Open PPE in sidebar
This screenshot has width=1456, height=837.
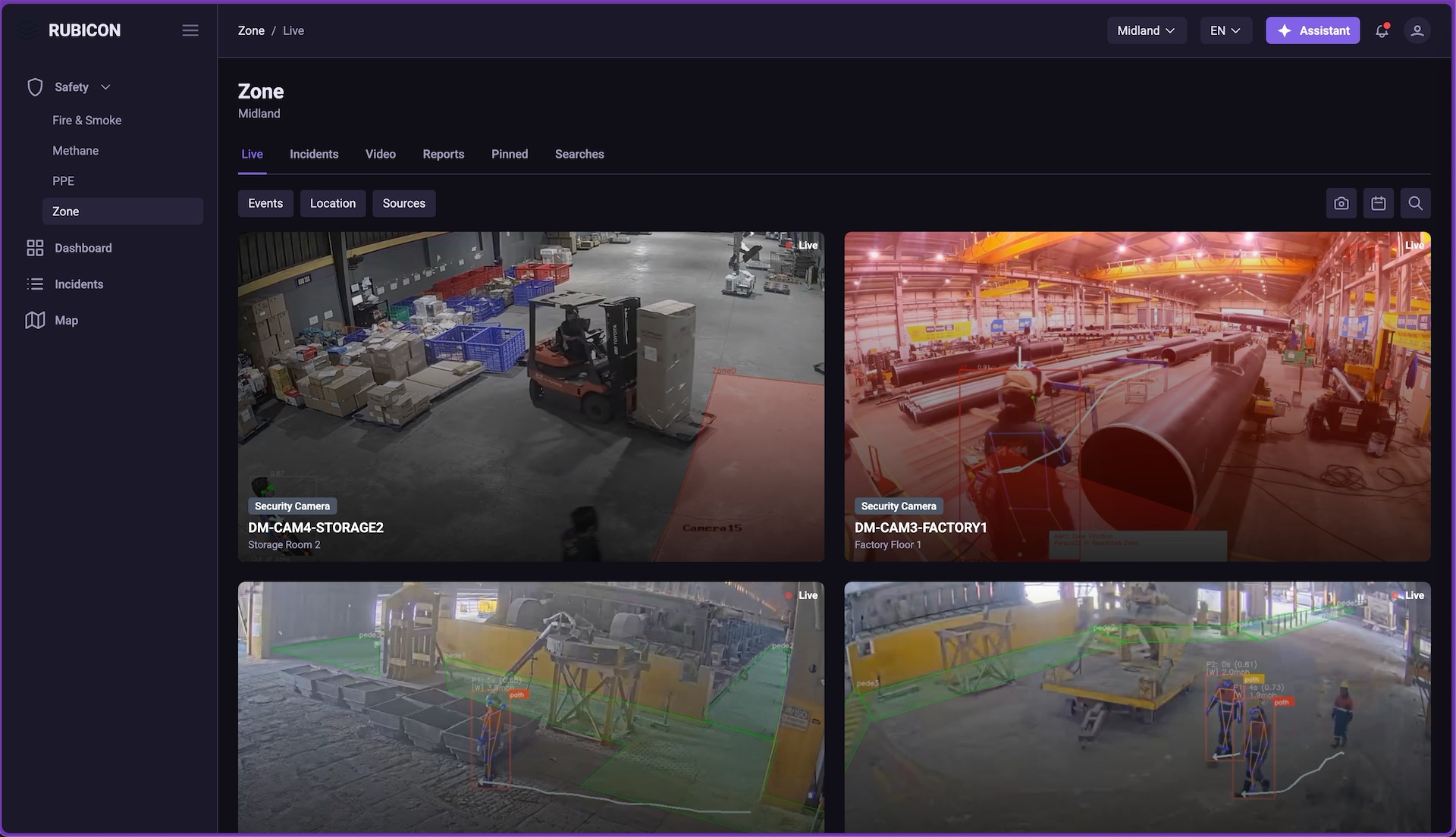pos(123,181)
